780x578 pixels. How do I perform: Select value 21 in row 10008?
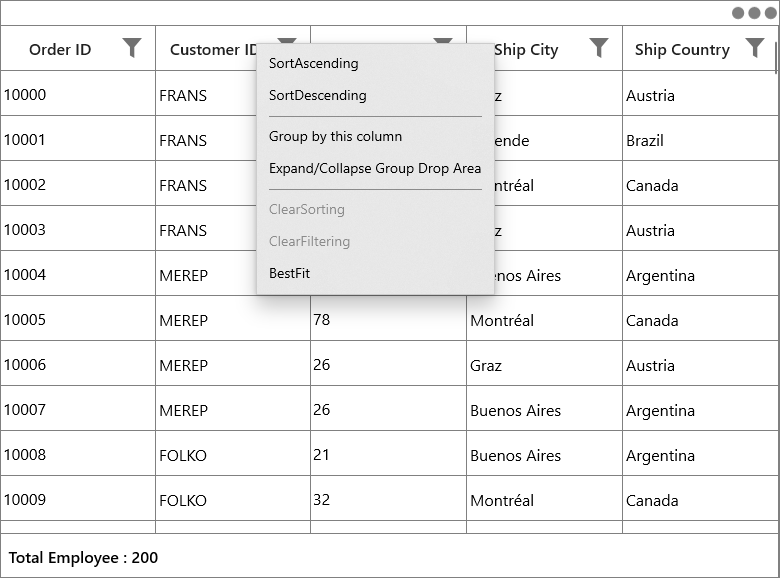click(389, 453)
